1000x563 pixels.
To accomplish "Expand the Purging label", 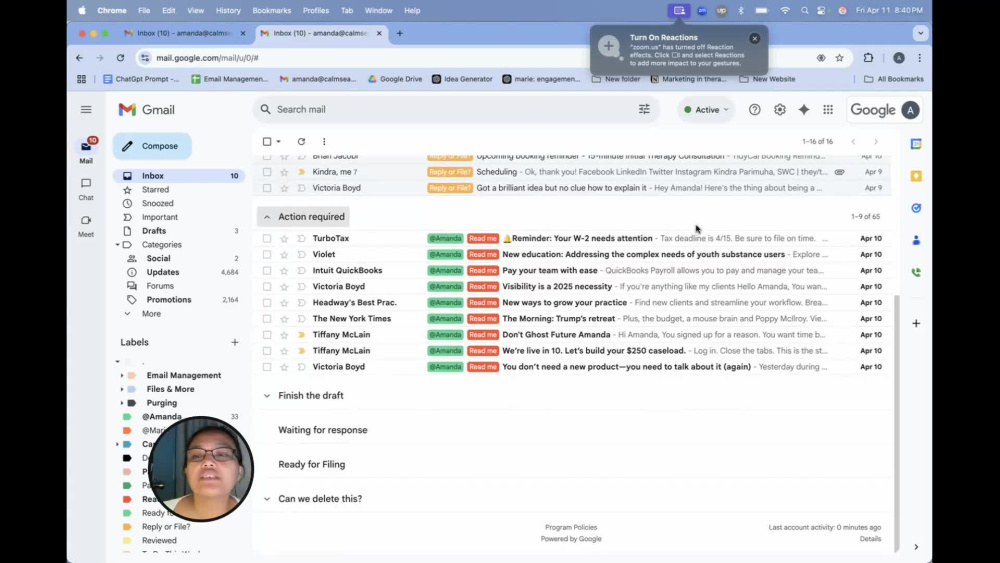I will click(x=122, y=403).
